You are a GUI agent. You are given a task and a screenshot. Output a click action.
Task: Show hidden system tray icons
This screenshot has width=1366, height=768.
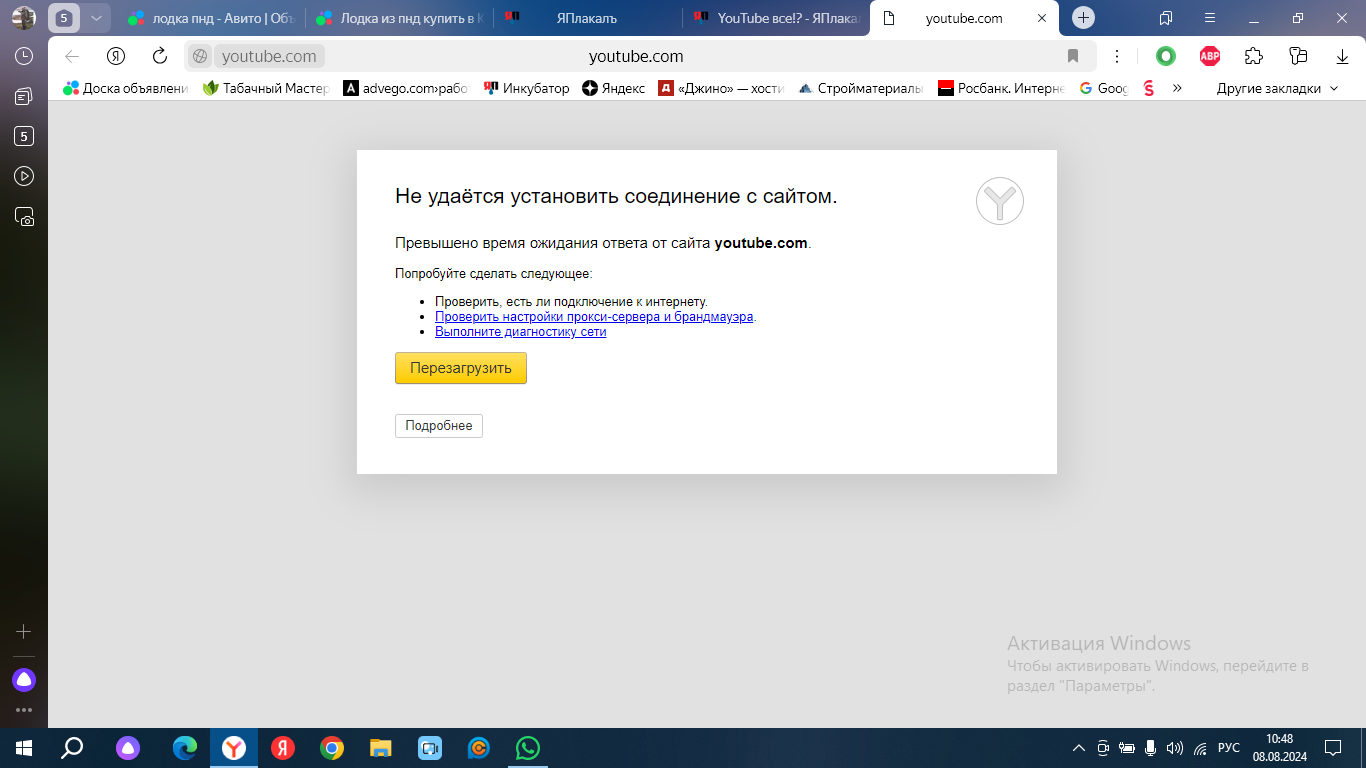click(1078, 748)
